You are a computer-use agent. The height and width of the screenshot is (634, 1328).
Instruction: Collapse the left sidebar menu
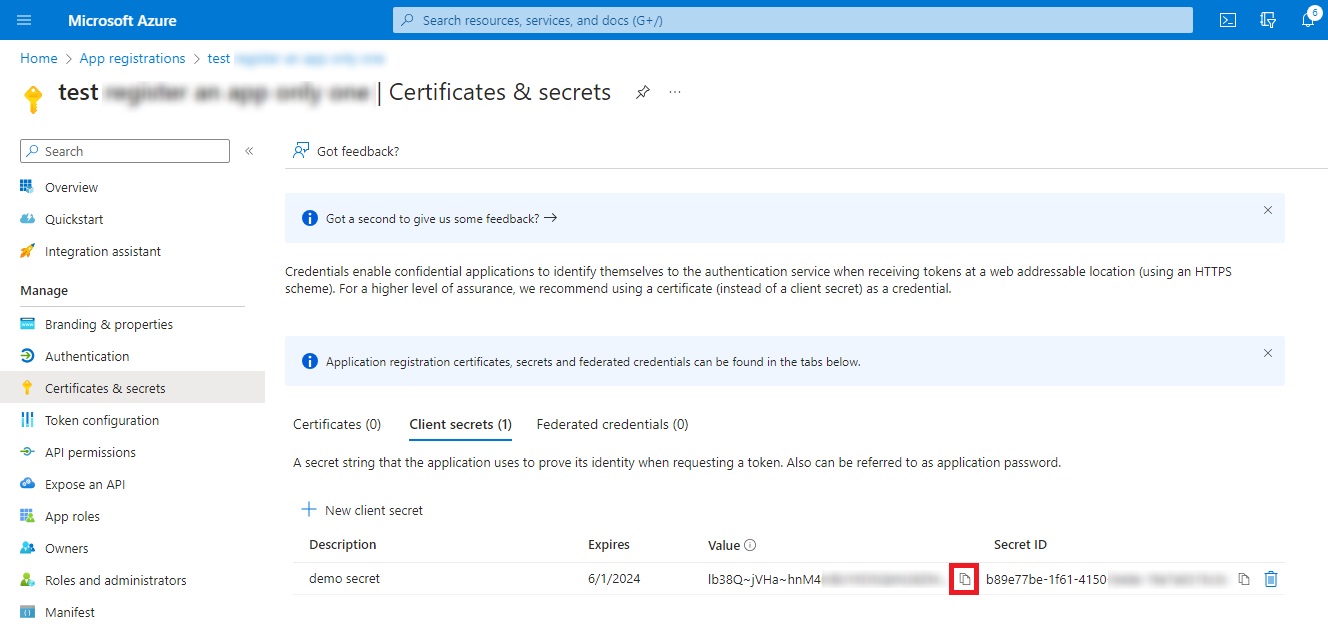pos(249,151)
